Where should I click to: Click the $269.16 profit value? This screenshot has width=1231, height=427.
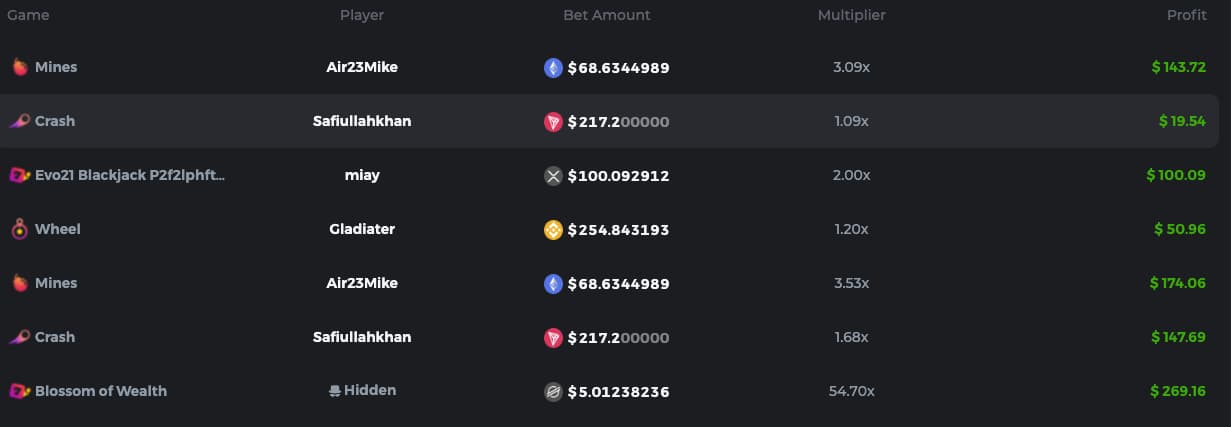(1178, 391)
